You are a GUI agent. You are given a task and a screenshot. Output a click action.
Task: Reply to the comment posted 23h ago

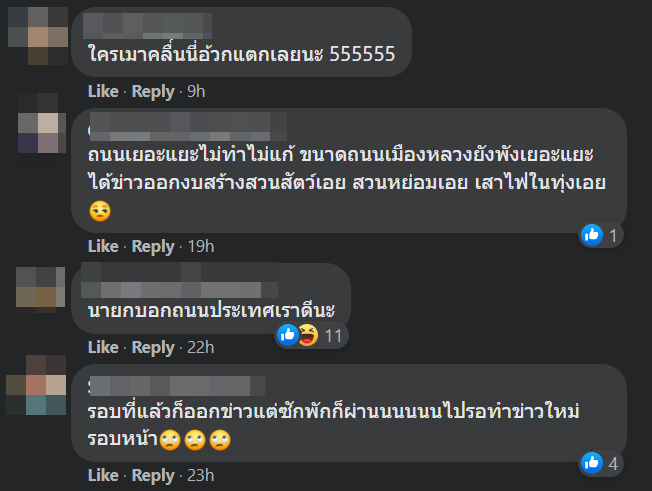coord(153,475)
